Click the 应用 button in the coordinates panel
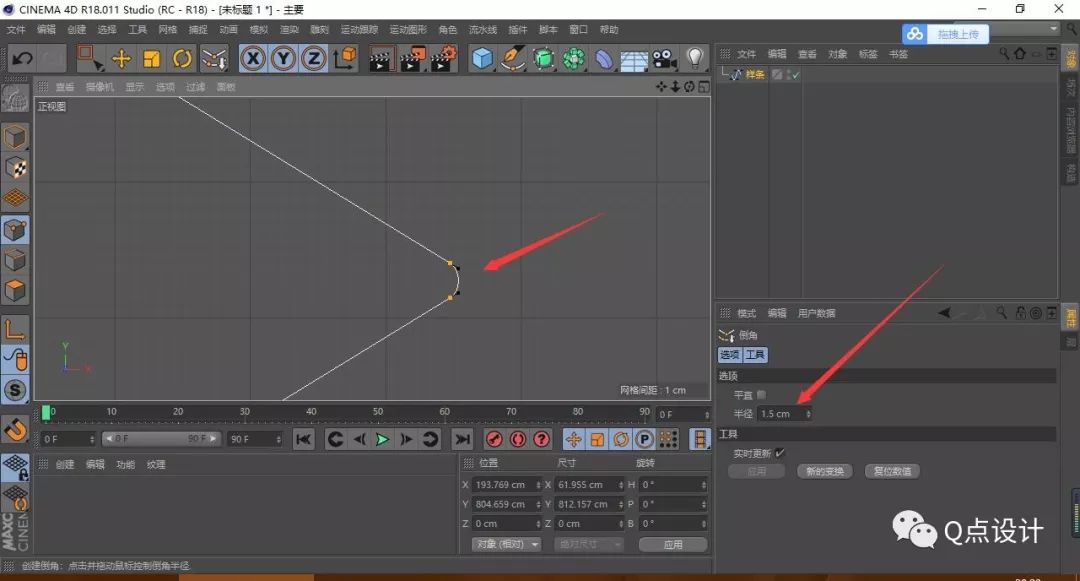1080x581 pixels. [673, 544]
